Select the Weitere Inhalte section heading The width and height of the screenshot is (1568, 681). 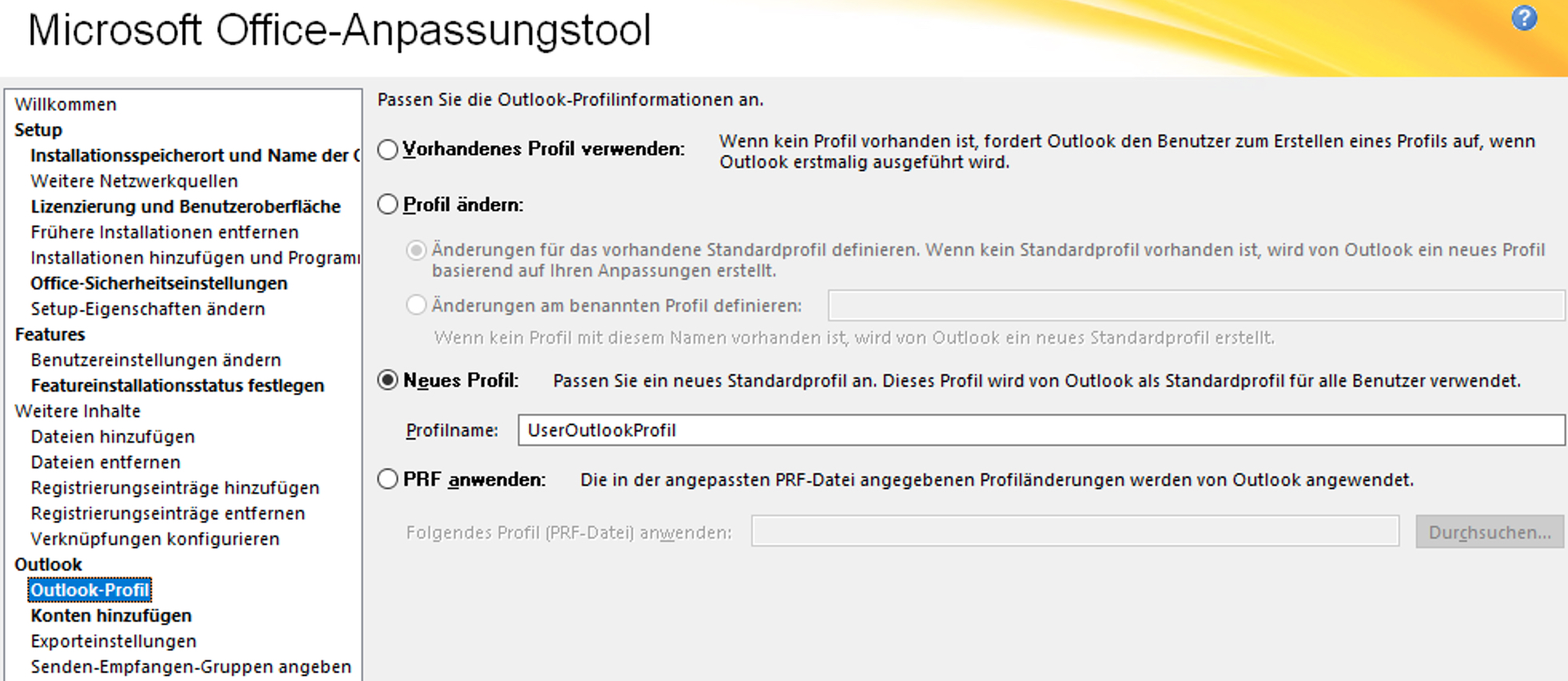[78, 412]
